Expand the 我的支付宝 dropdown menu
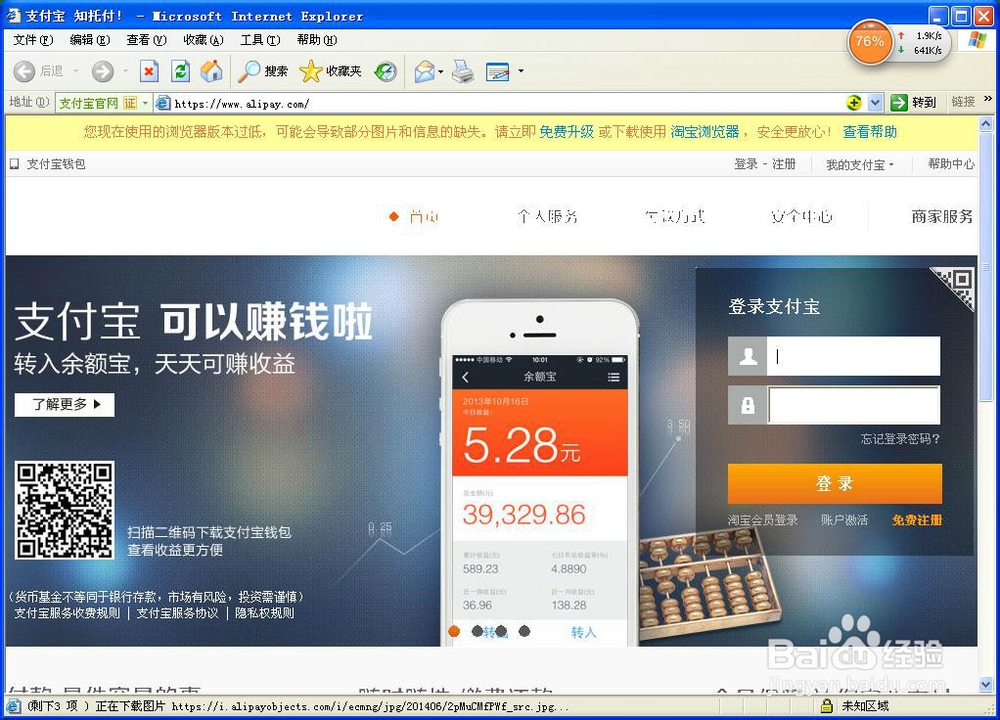Screen dimensions: 1000x720 [860, 165]
